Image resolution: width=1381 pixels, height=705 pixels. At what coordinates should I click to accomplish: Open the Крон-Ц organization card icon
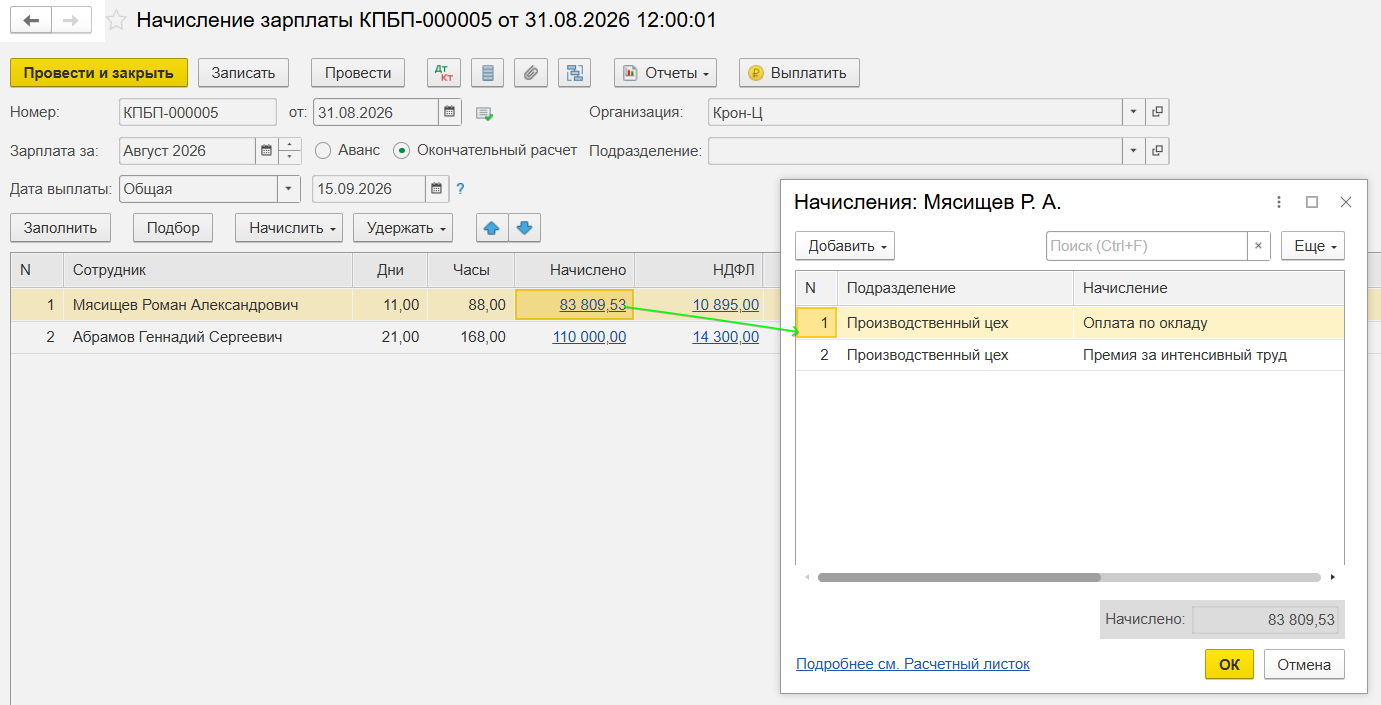(x=1158, y=112)
